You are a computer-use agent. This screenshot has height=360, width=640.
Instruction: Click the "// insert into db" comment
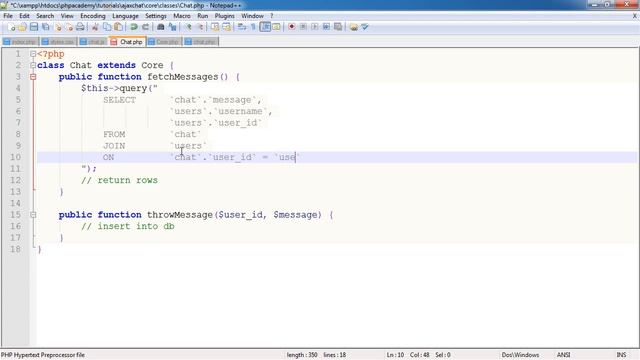127,226
